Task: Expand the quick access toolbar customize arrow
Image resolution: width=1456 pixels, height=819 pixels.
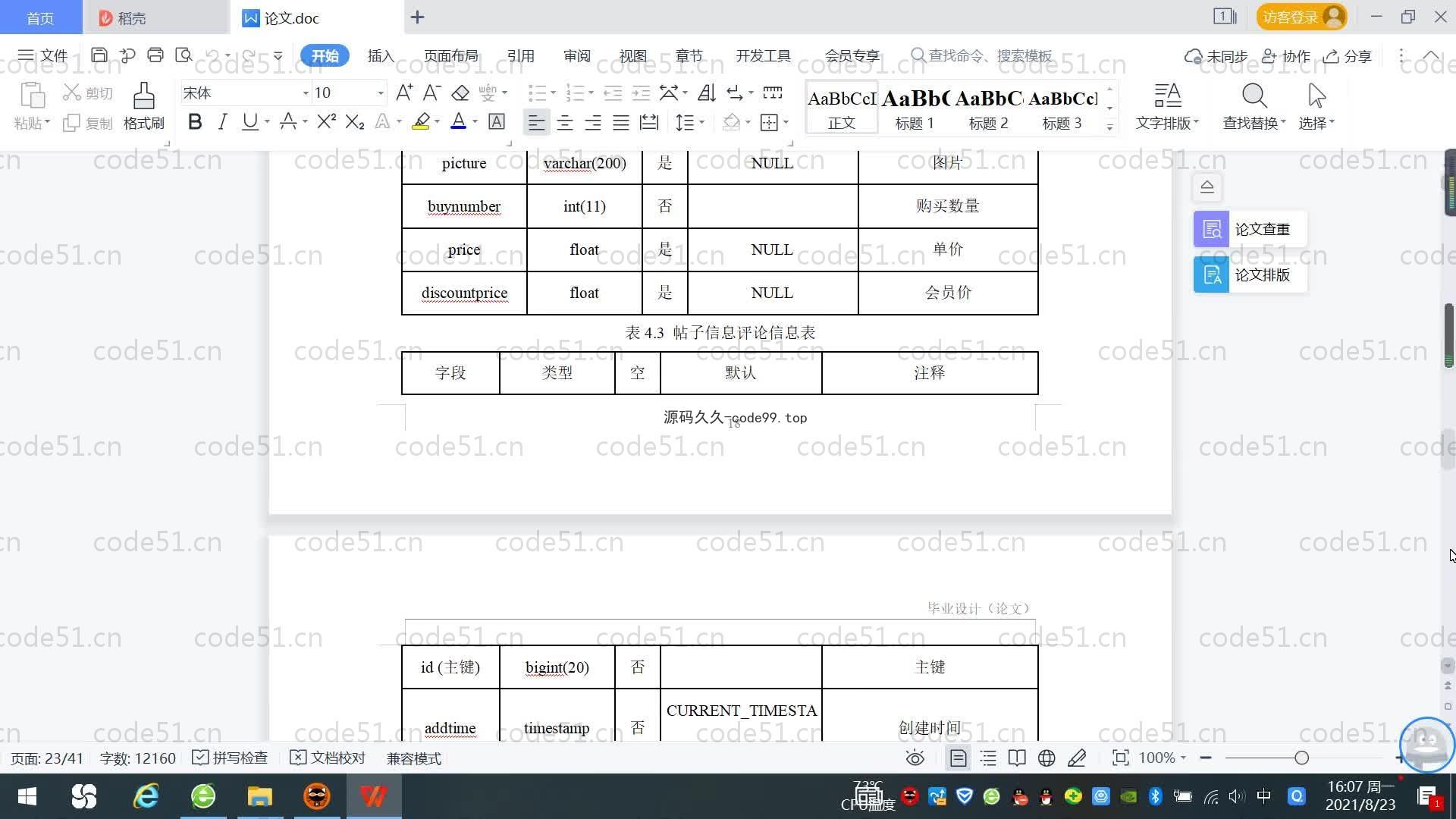Action: (x=278, y=55)
